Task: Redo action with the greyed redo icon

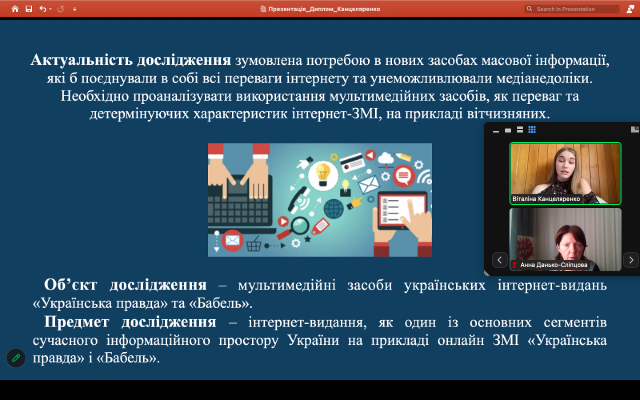Action: click(x=60, y=9)
